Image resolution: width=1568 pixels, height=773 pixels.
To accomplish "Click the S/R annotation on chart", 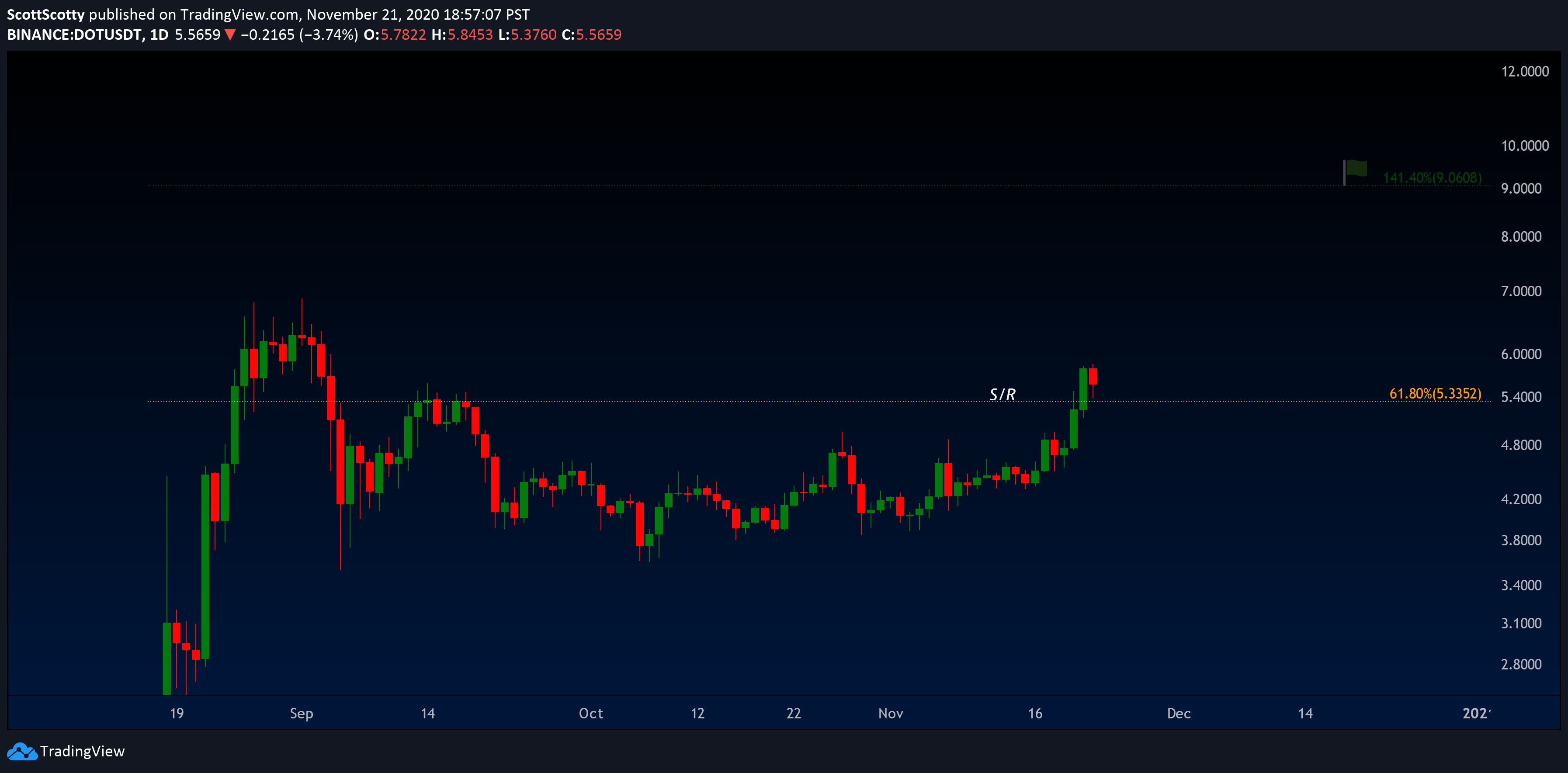I will [1003, 395].
